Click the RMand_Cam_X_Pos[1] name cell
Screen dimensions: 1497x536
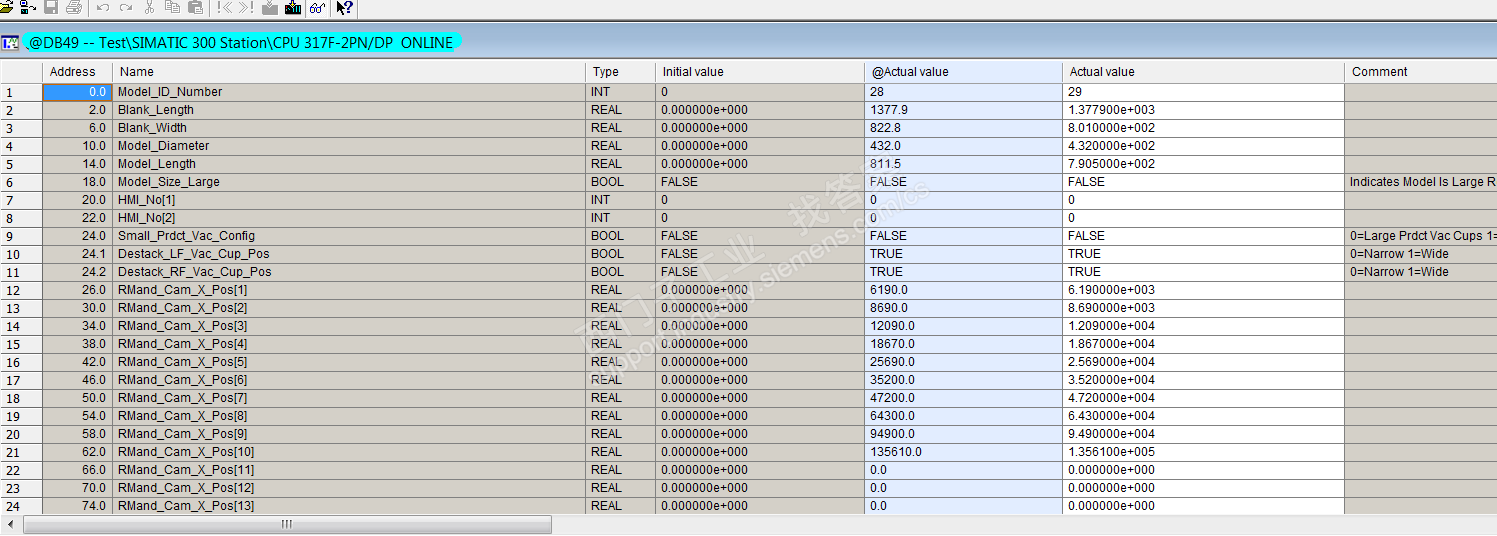tap(349, 290)
